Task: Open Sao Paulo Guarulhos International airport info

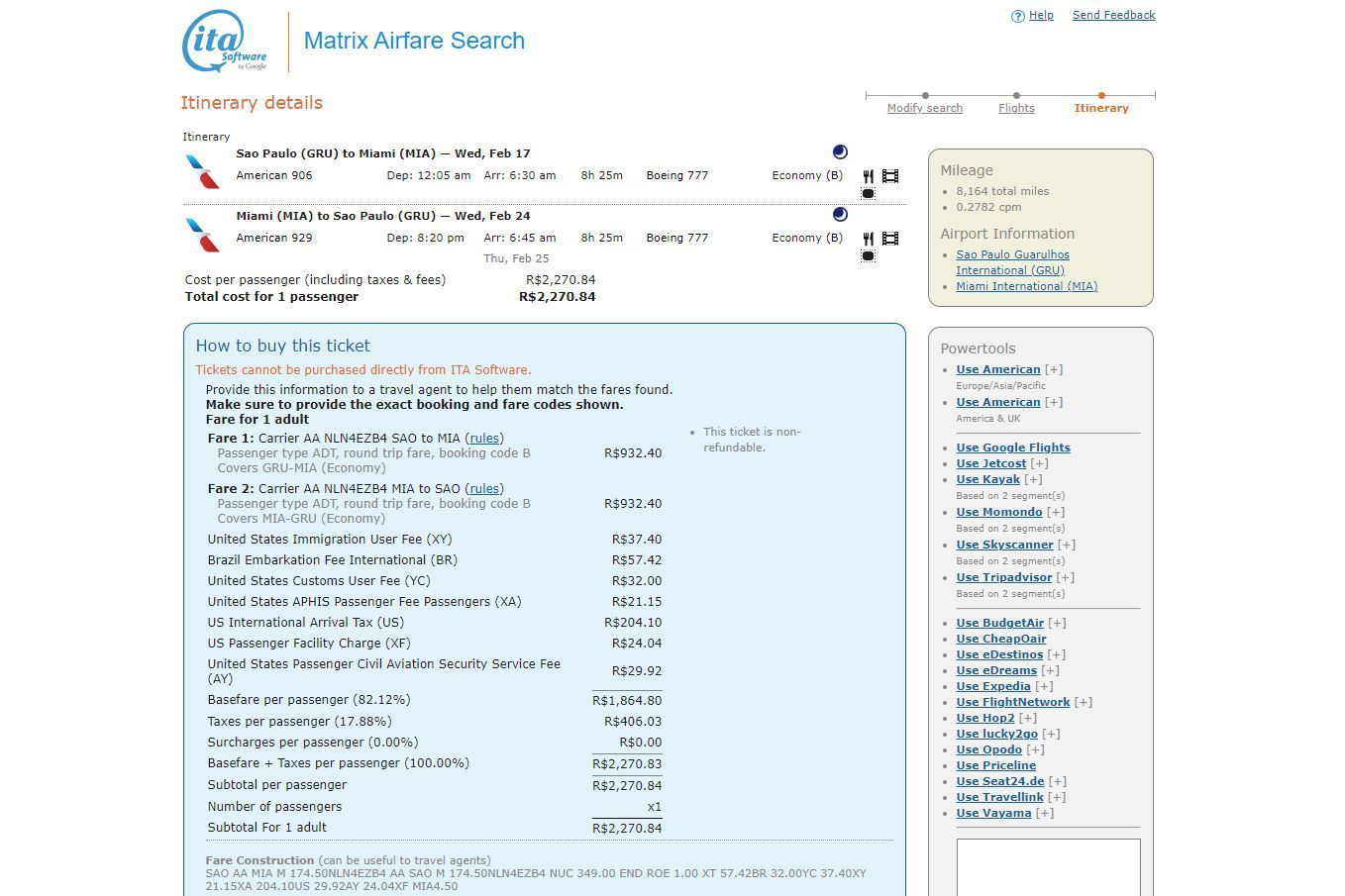Action: click(1012, 262)
